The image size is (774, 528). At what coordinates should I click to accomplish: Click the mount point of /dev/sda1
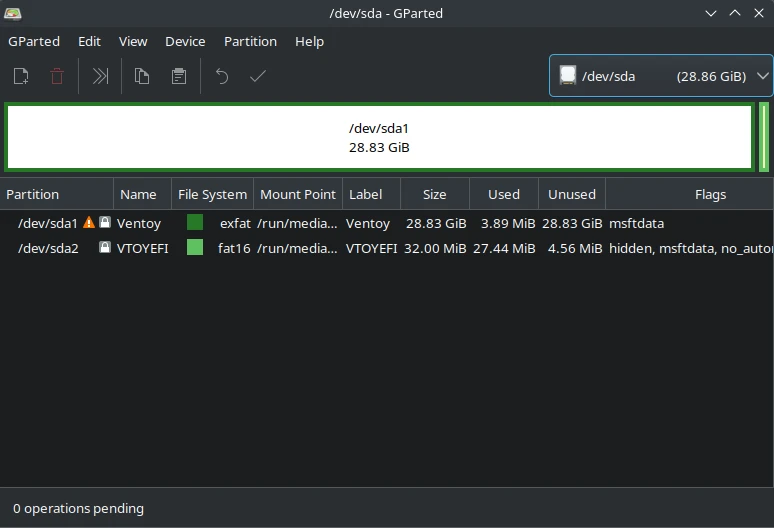(x=297, y=224)
